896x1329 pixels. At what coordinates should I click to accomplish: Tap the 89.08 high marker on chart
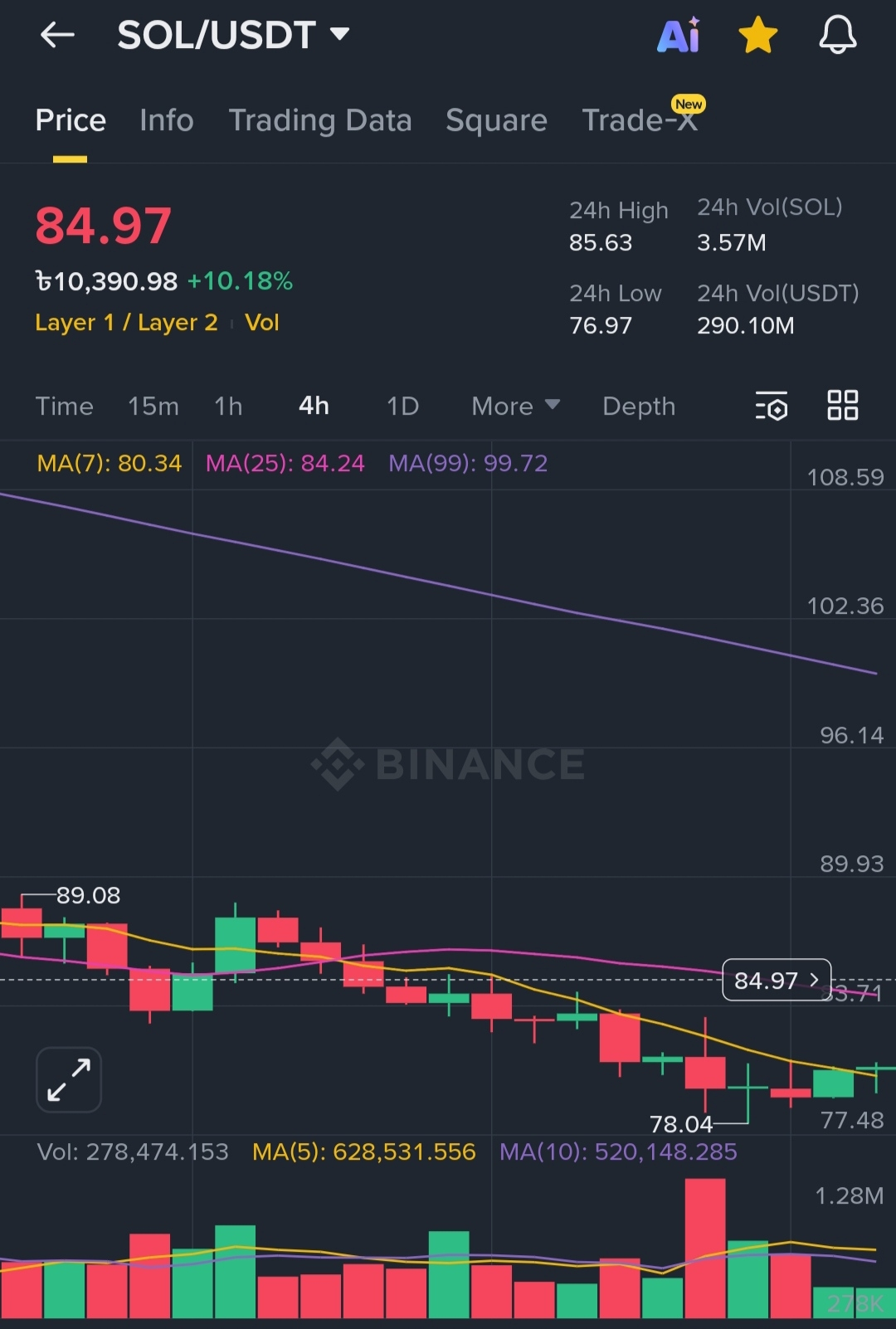point(88,896)
